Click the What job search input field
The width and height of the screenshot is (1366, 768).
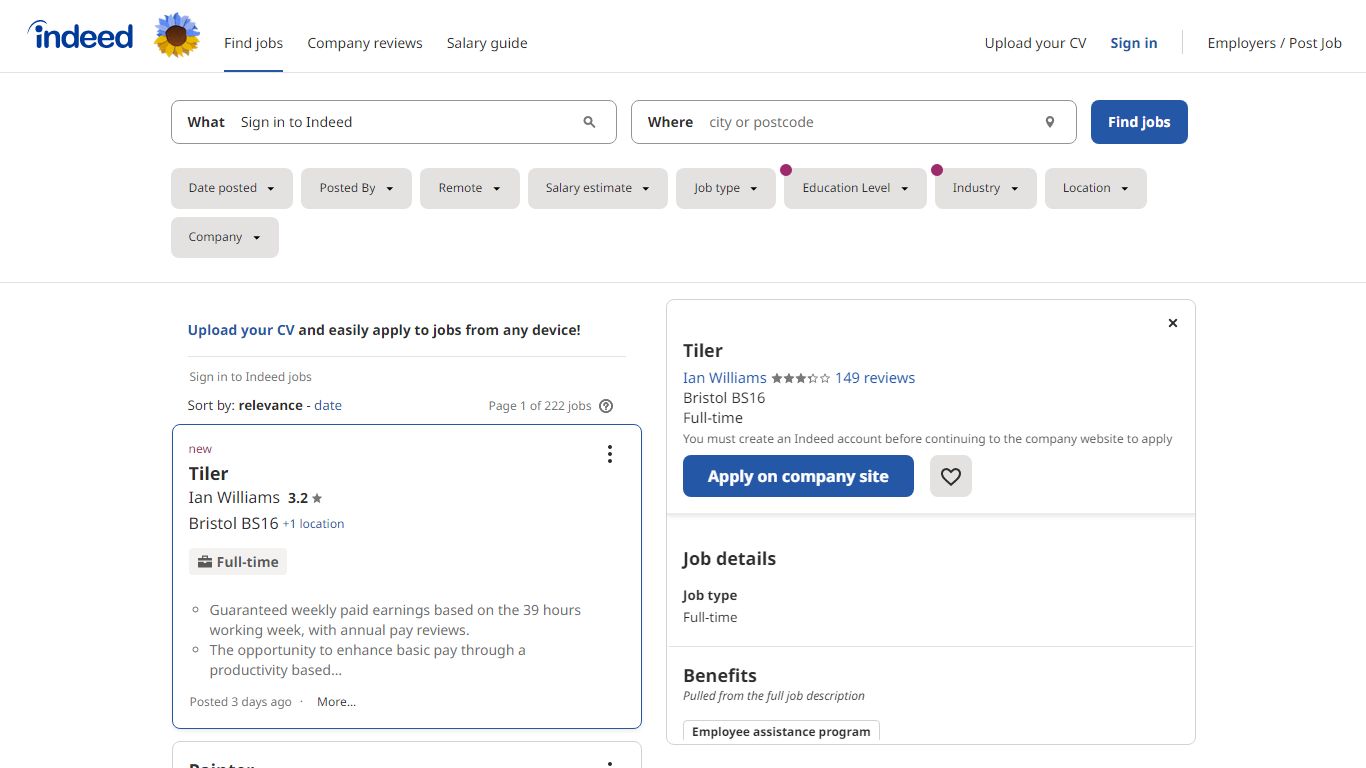point(394,122)
